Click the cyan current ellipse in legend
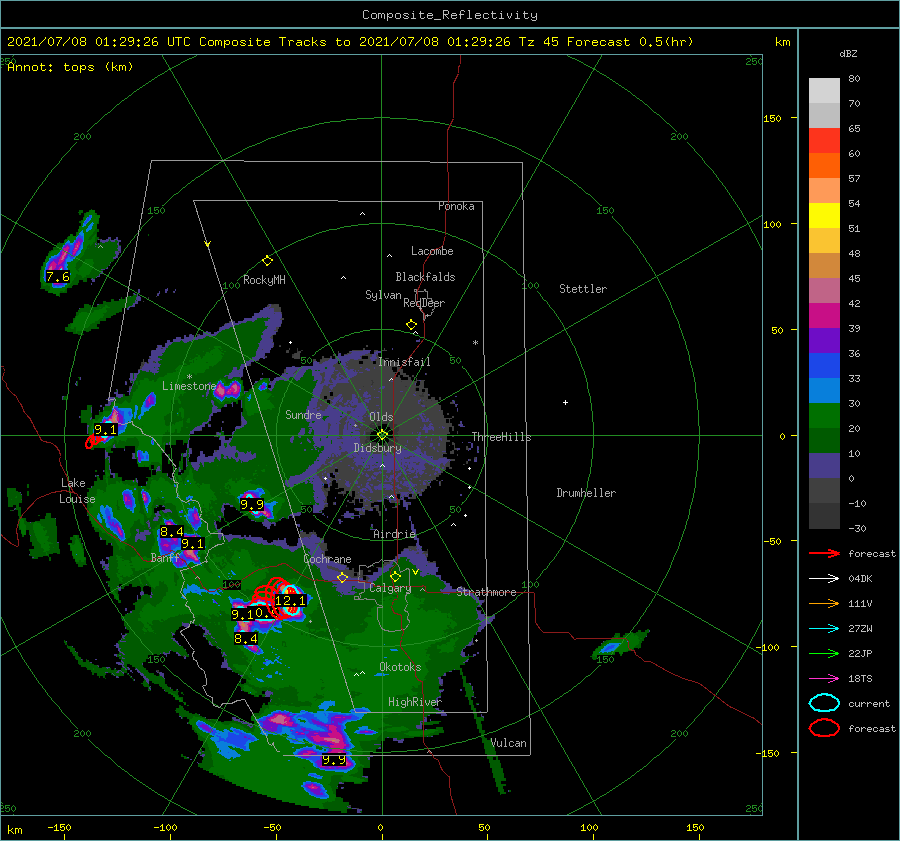 pos(824,703)
